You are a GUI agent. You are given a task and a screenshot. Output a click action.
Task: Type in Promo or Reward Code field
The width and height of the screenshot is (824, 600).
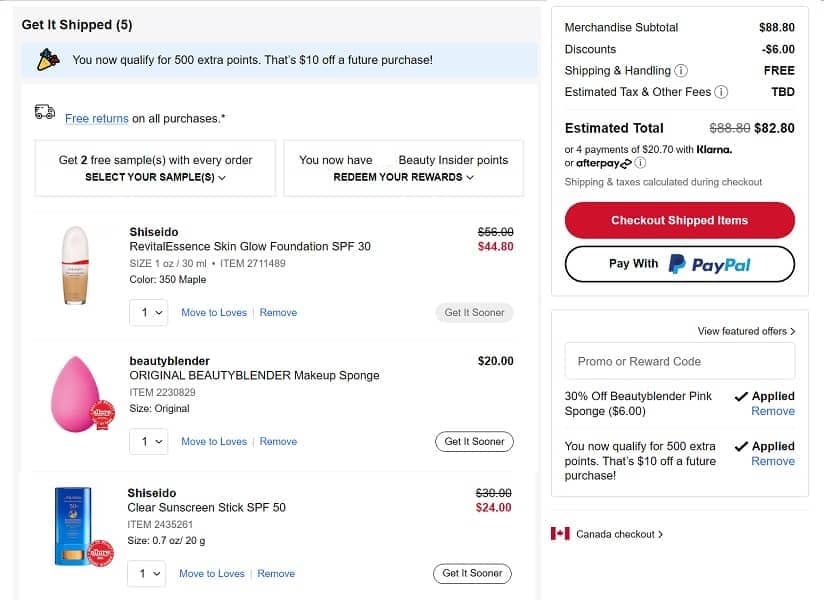click(x=680, y=361)
